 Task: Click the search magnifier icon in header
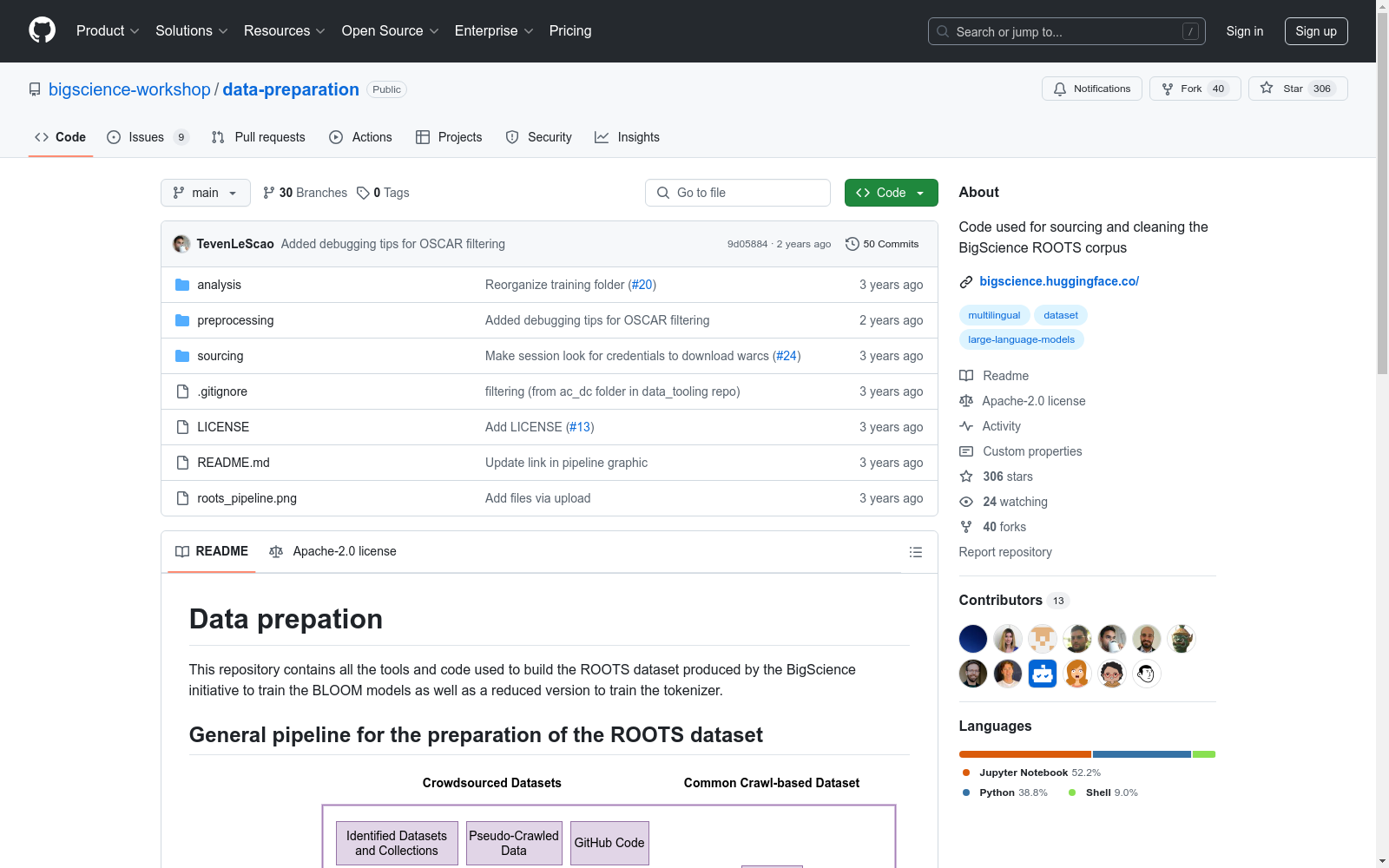(x=943, y=31)
